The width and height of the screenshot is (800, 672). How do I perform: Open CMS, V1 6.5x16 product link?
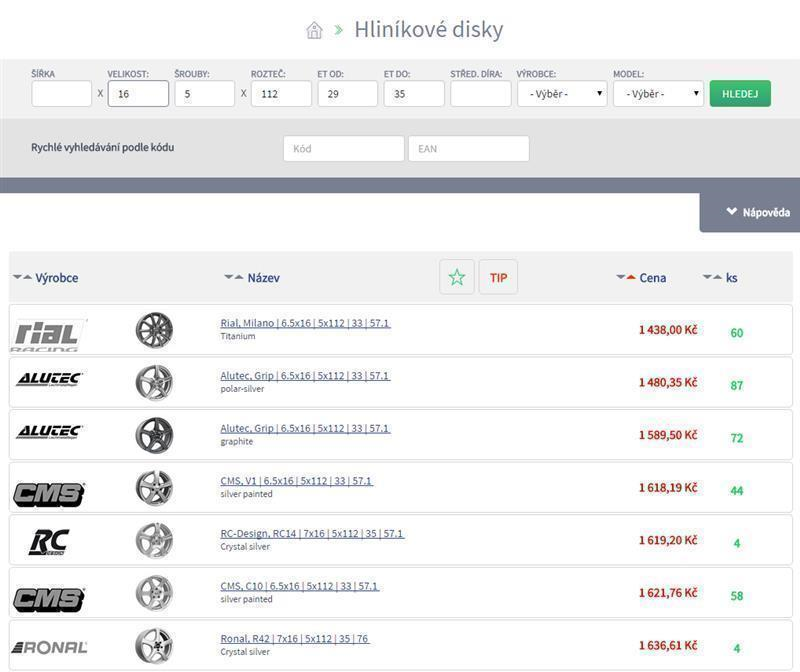point(296,481)
